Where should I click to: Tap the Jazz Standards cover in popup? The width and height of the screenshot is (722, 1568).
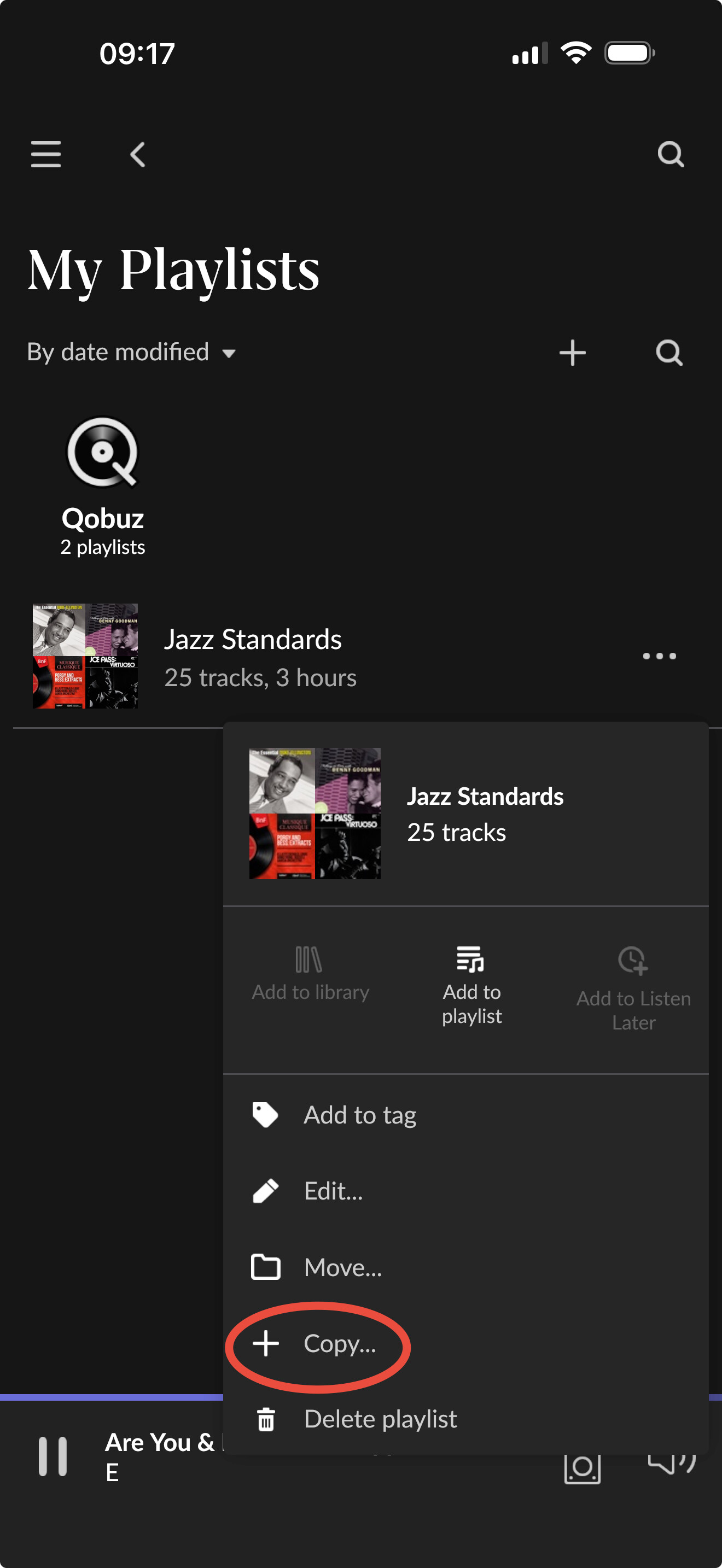click(315, 813)
